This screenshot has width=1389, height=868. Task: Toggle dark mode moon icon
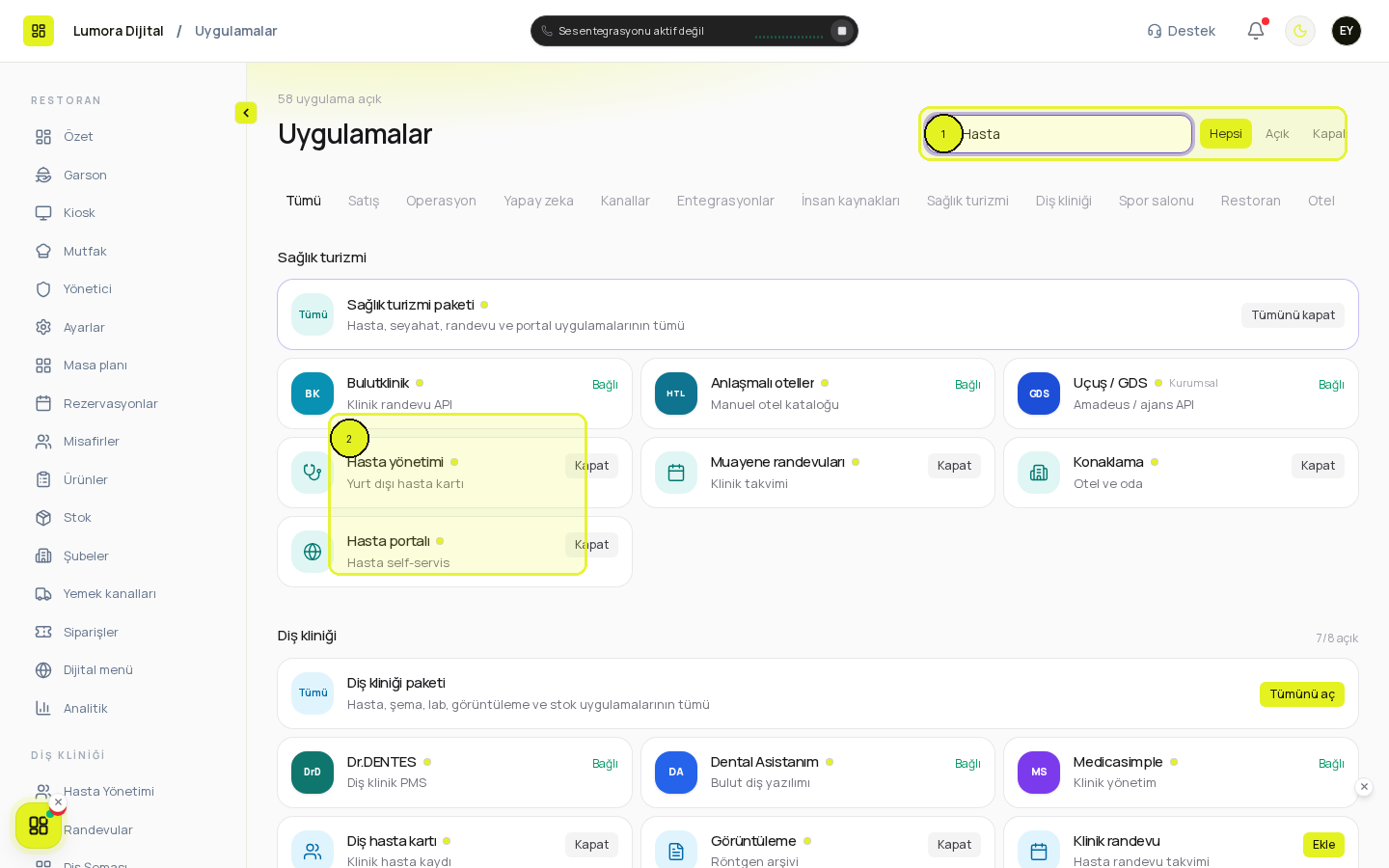1300,31
